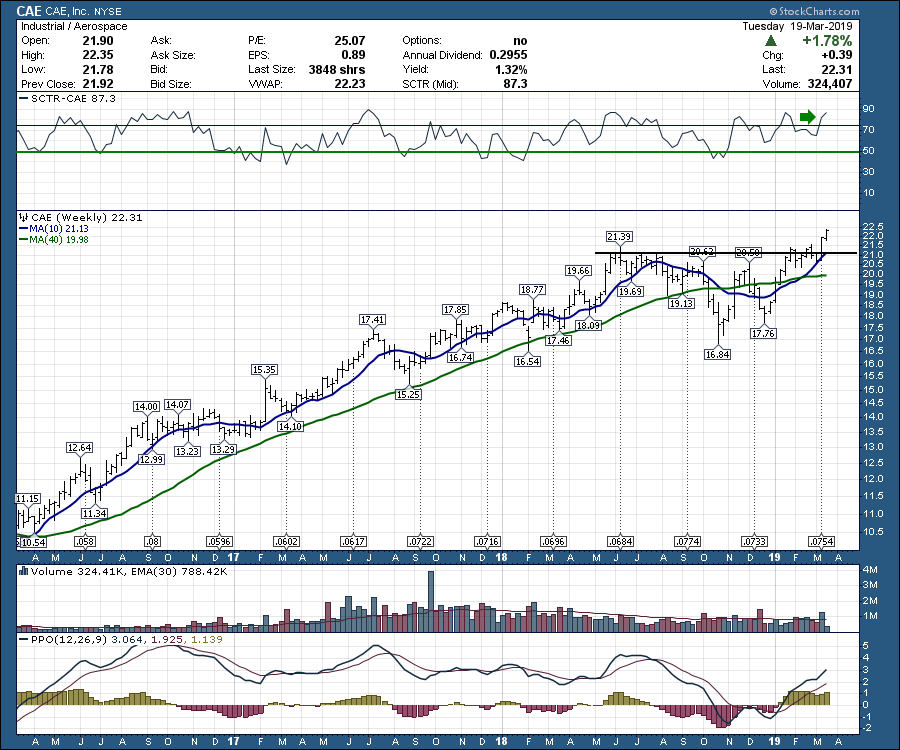Click the .0596 dividend marker

(x=219, y=542)
